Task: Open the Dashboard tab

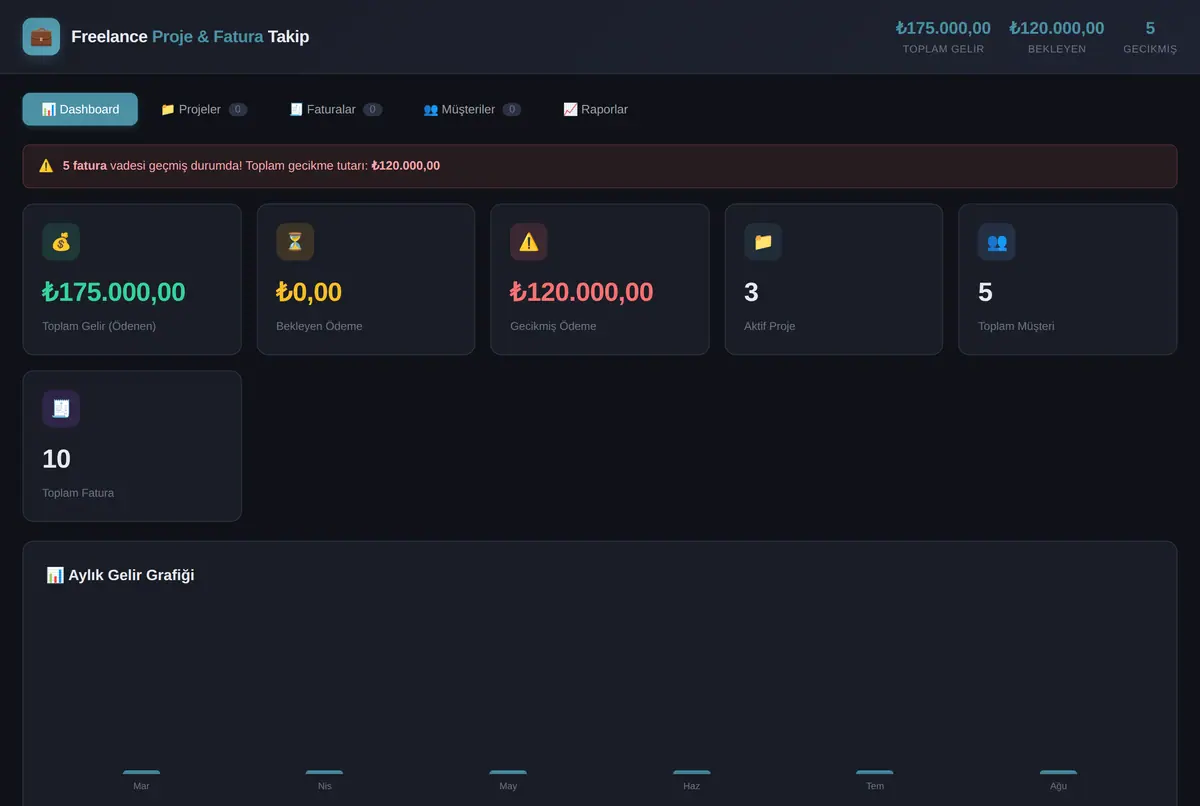Action: [x=80, y=109]
